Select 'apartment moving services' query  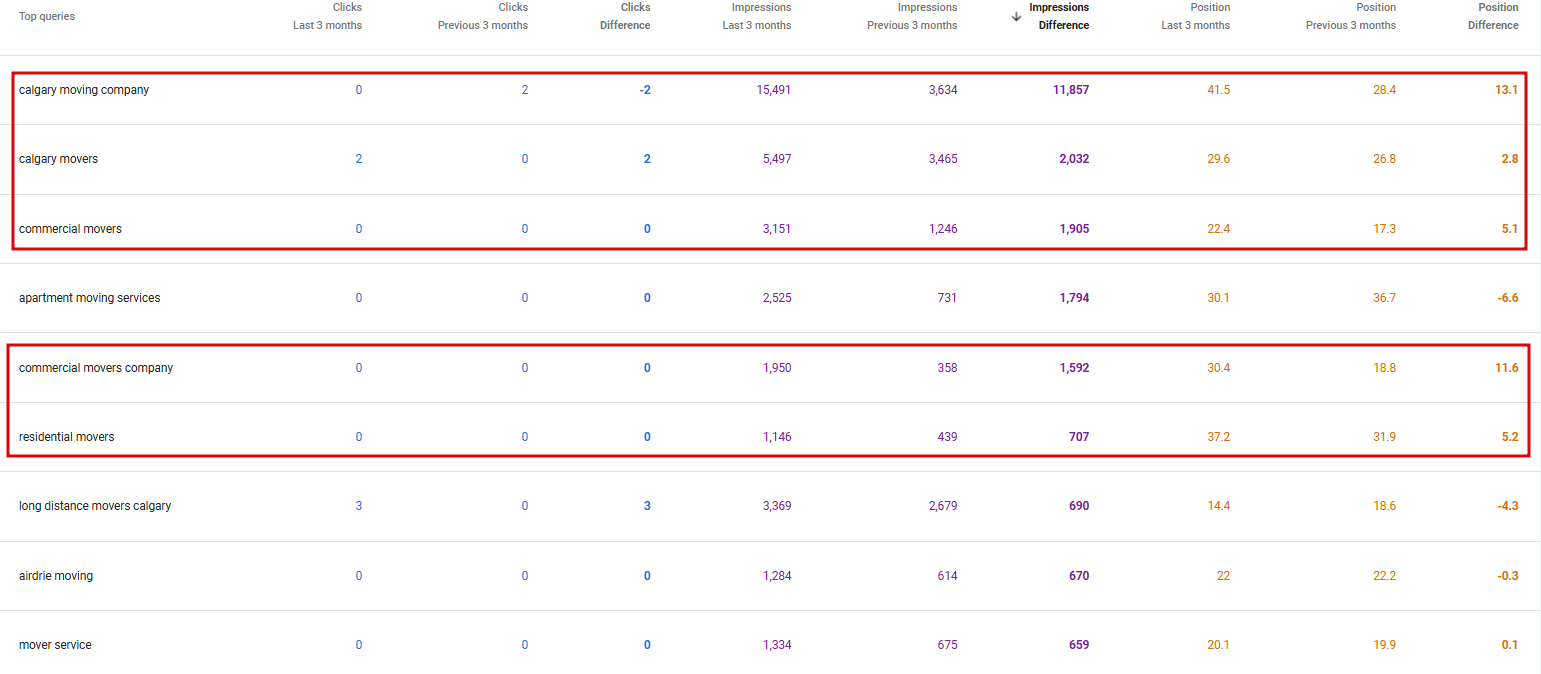click(89, 298)
